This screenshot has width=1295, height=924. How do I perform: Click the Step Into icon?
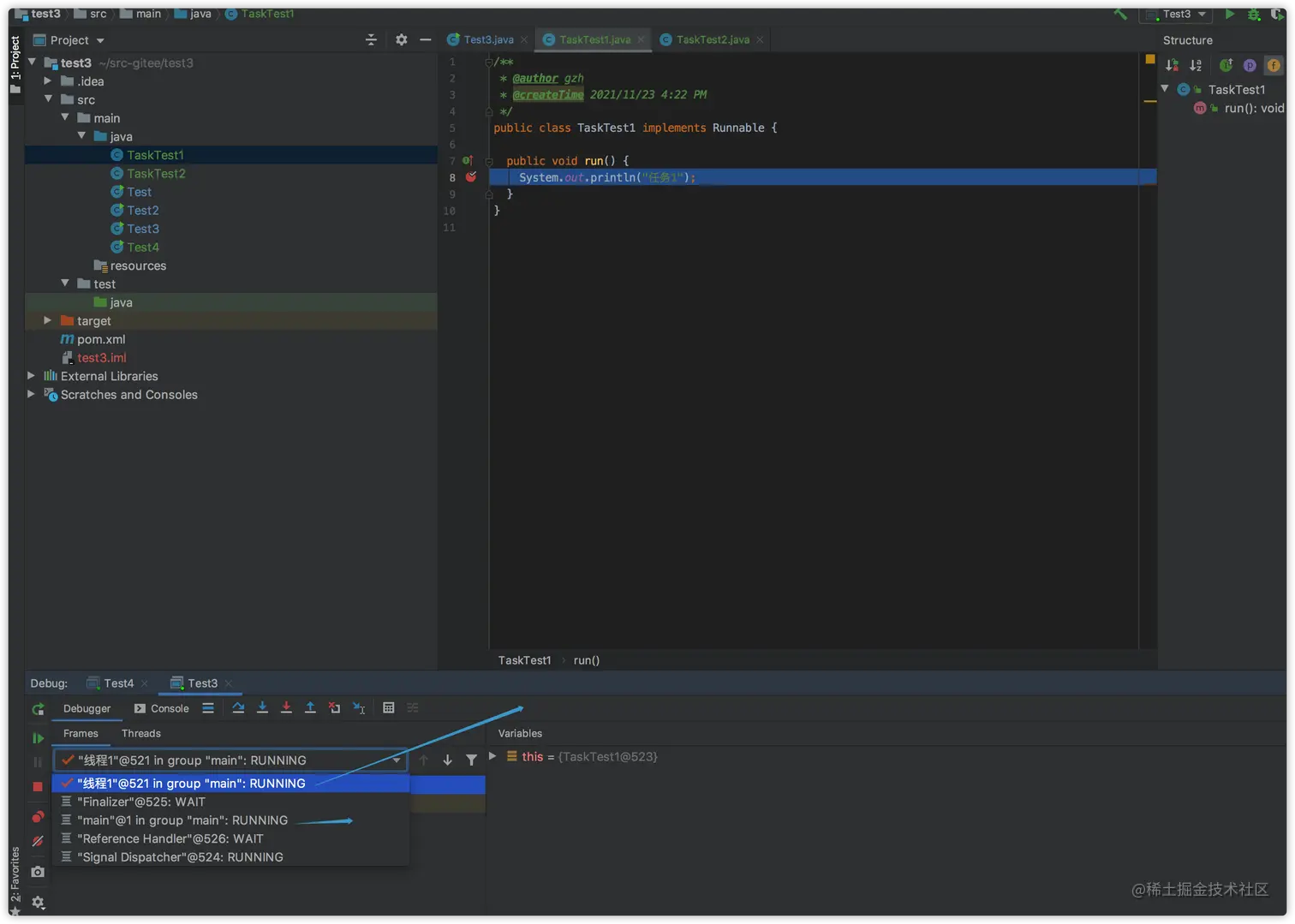pyautogui.click(x=262, y=708)
